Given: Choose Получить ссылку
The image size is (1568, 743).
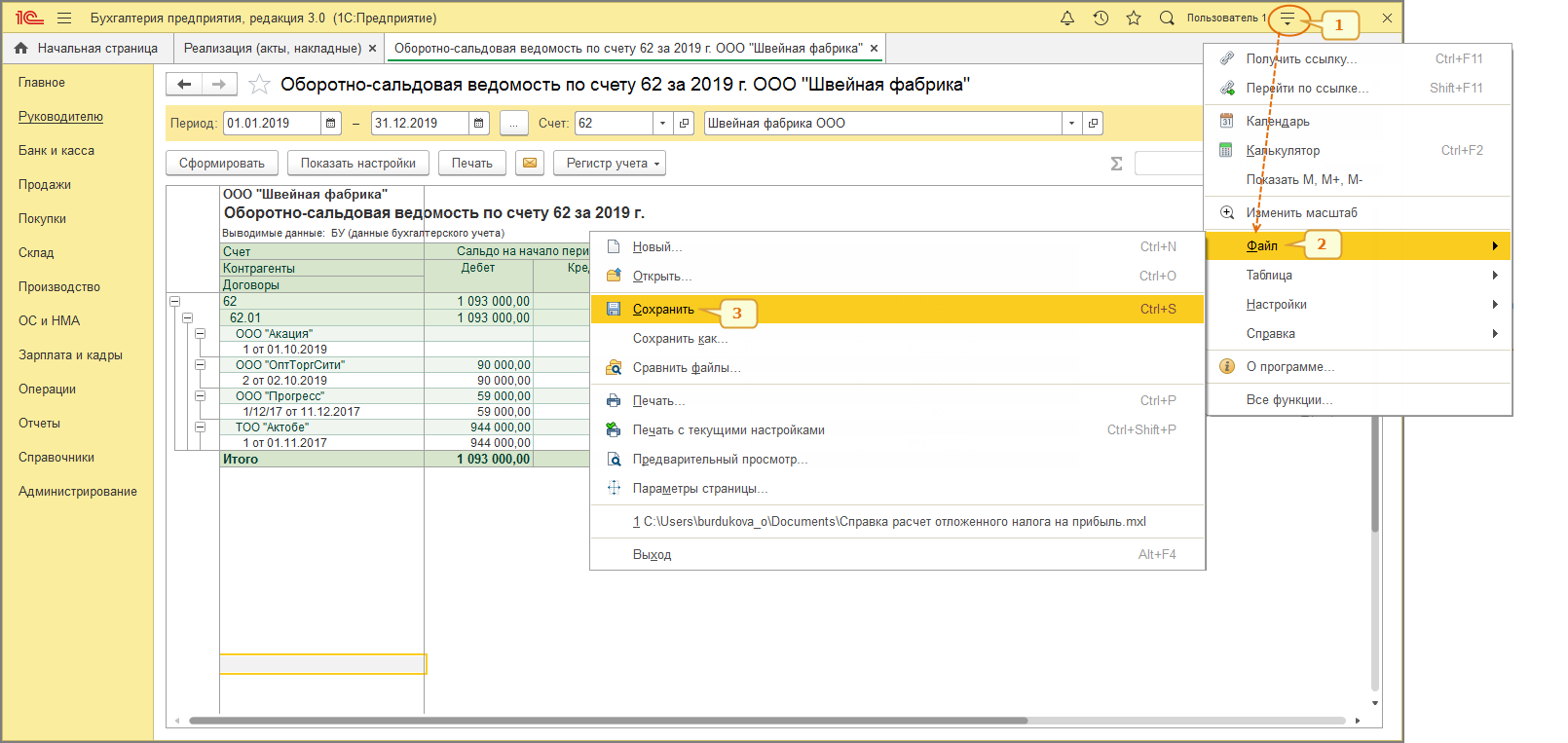Looking at the screenshot, I should tap(1359, 58).
